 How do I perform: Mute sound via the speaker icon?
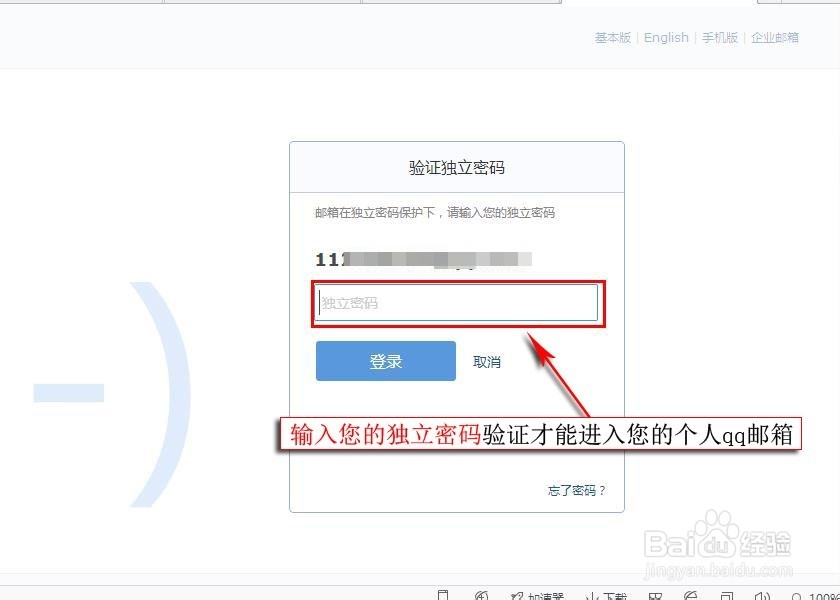point(761,596)
